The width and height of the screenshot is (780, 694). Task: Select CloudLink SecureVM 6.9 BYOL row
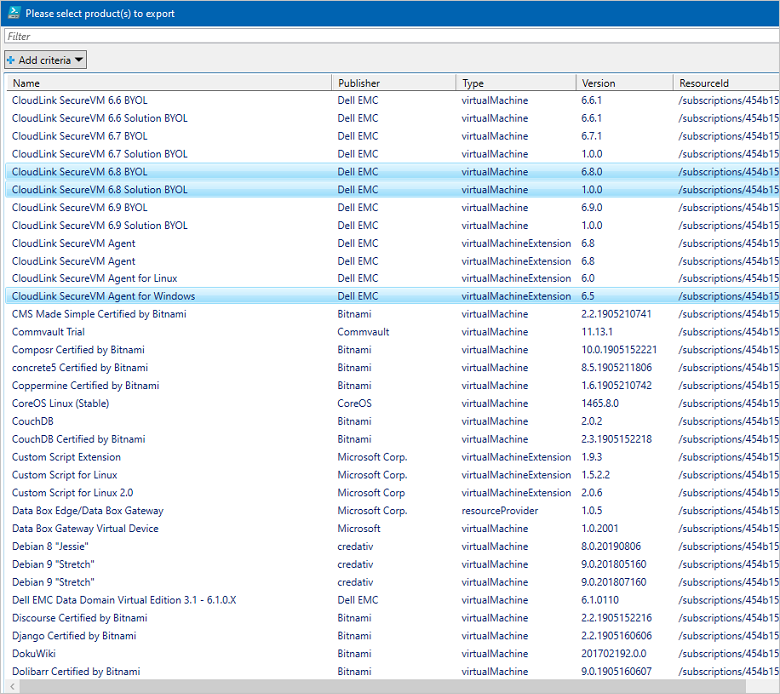pos(392,207)
